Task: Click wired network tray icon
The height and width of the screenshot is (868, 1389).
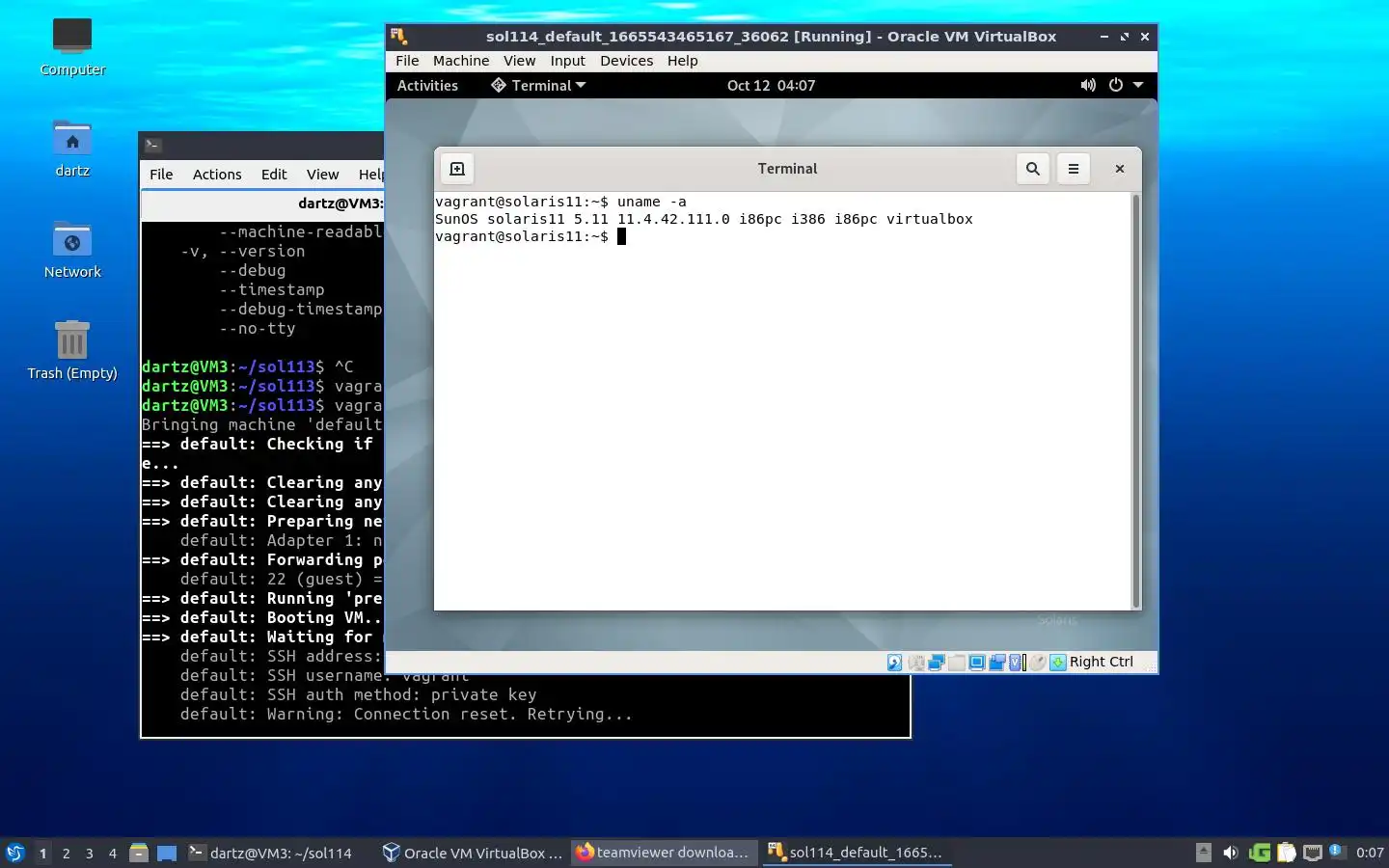Action: click(x=1313, y=853)
